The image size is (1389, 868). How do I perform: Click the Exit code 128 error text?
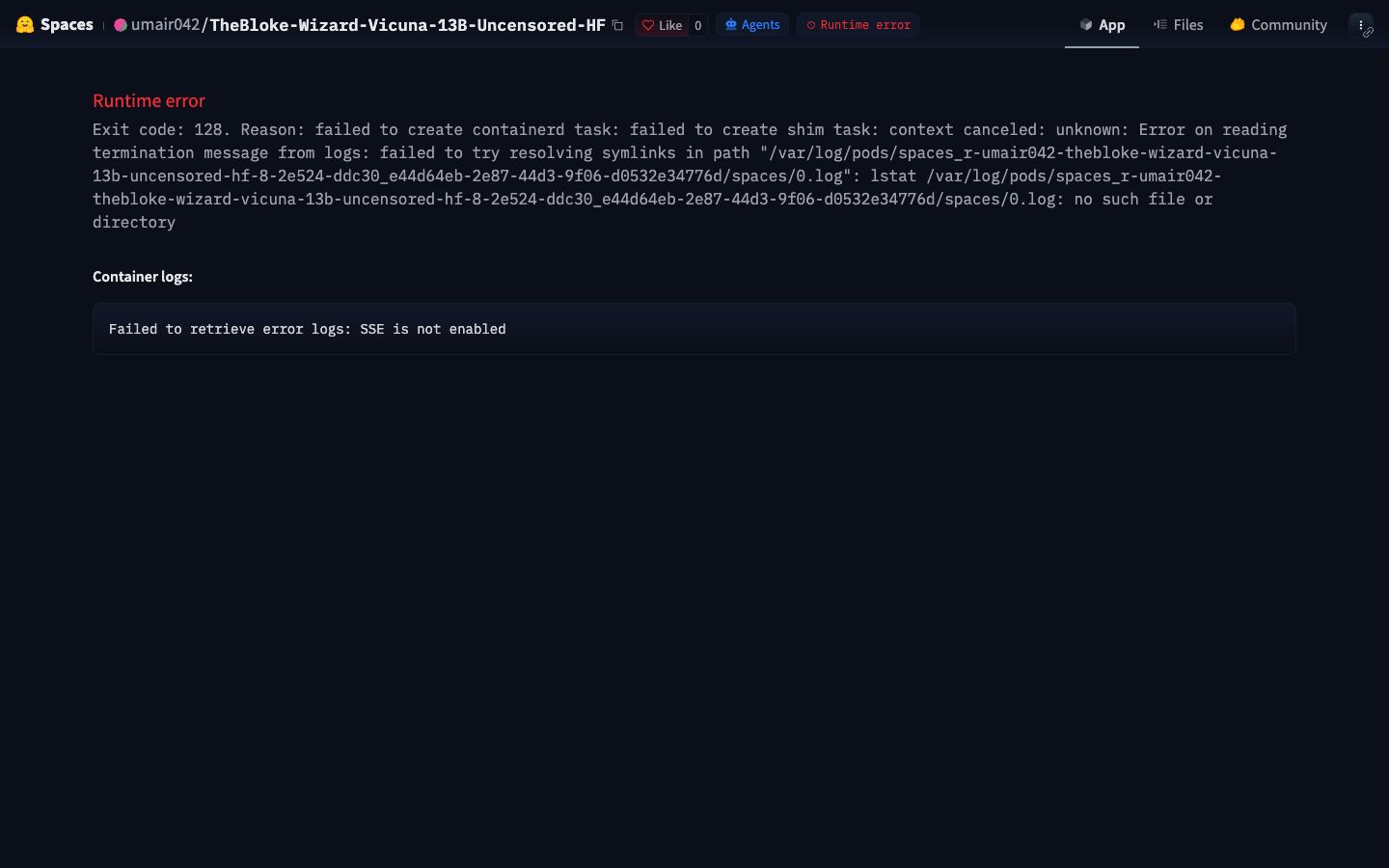click(690, 176)
